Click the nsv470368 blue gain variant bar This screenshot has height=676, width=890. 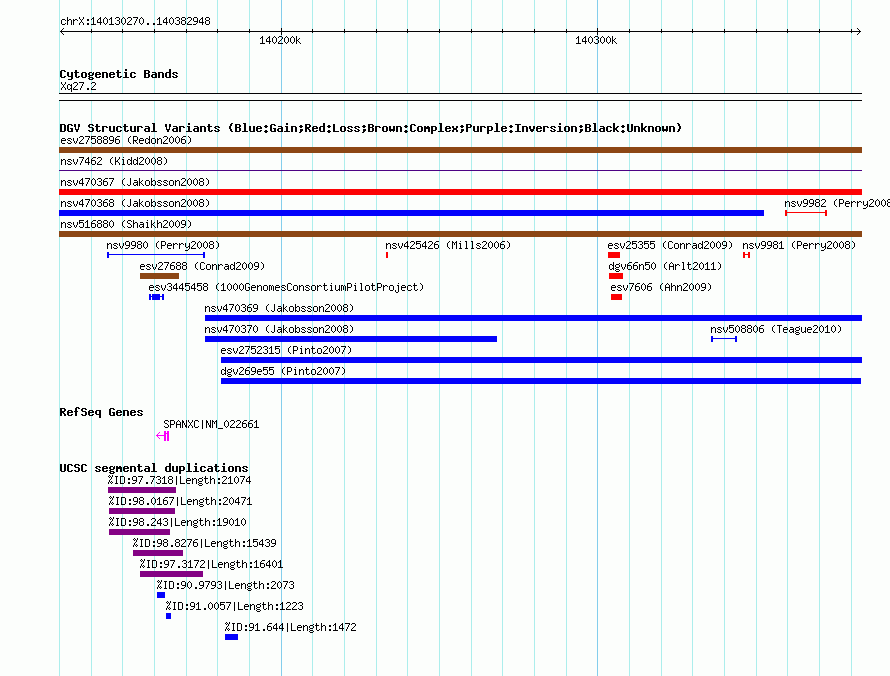coord(412,213)
